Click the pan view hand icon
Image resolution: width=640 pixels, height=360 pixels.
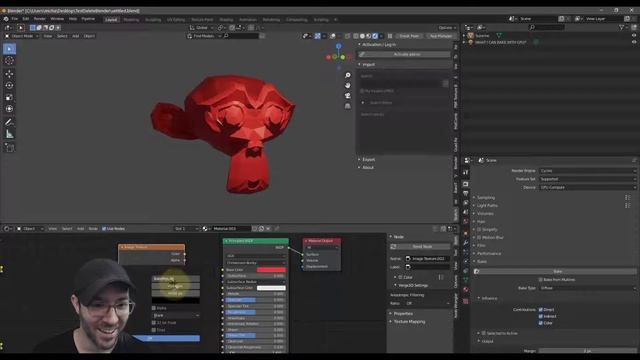pos(348,85)
